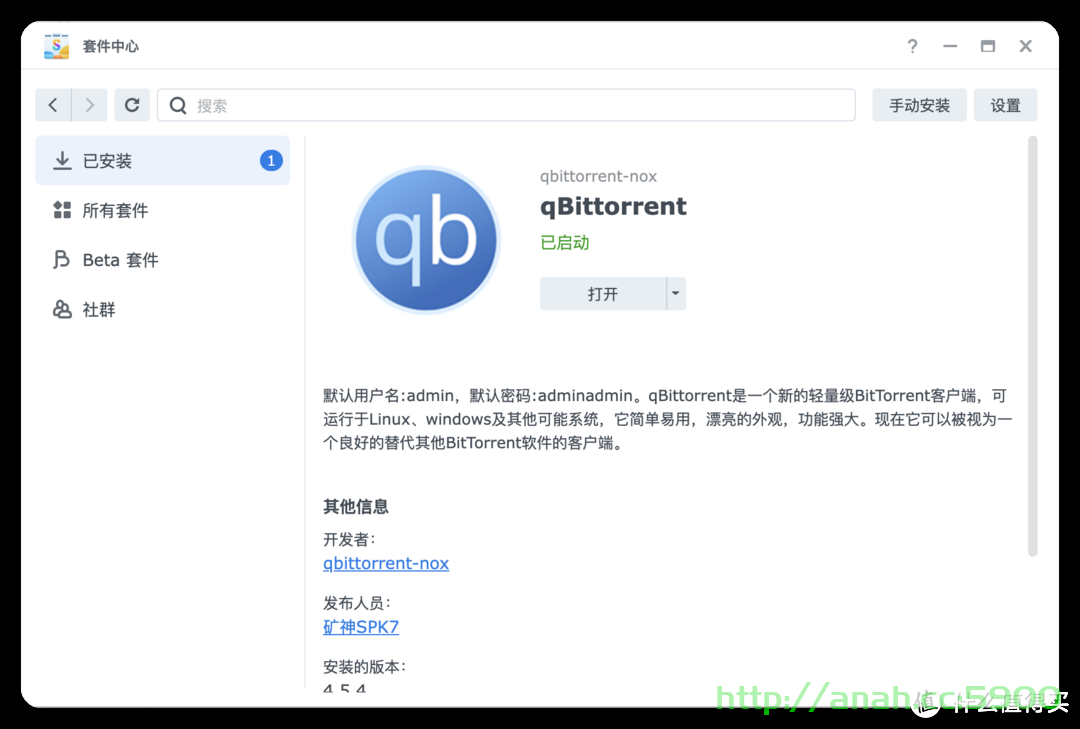
Task: Close the Package Center window
Action: coord(1026,46)
